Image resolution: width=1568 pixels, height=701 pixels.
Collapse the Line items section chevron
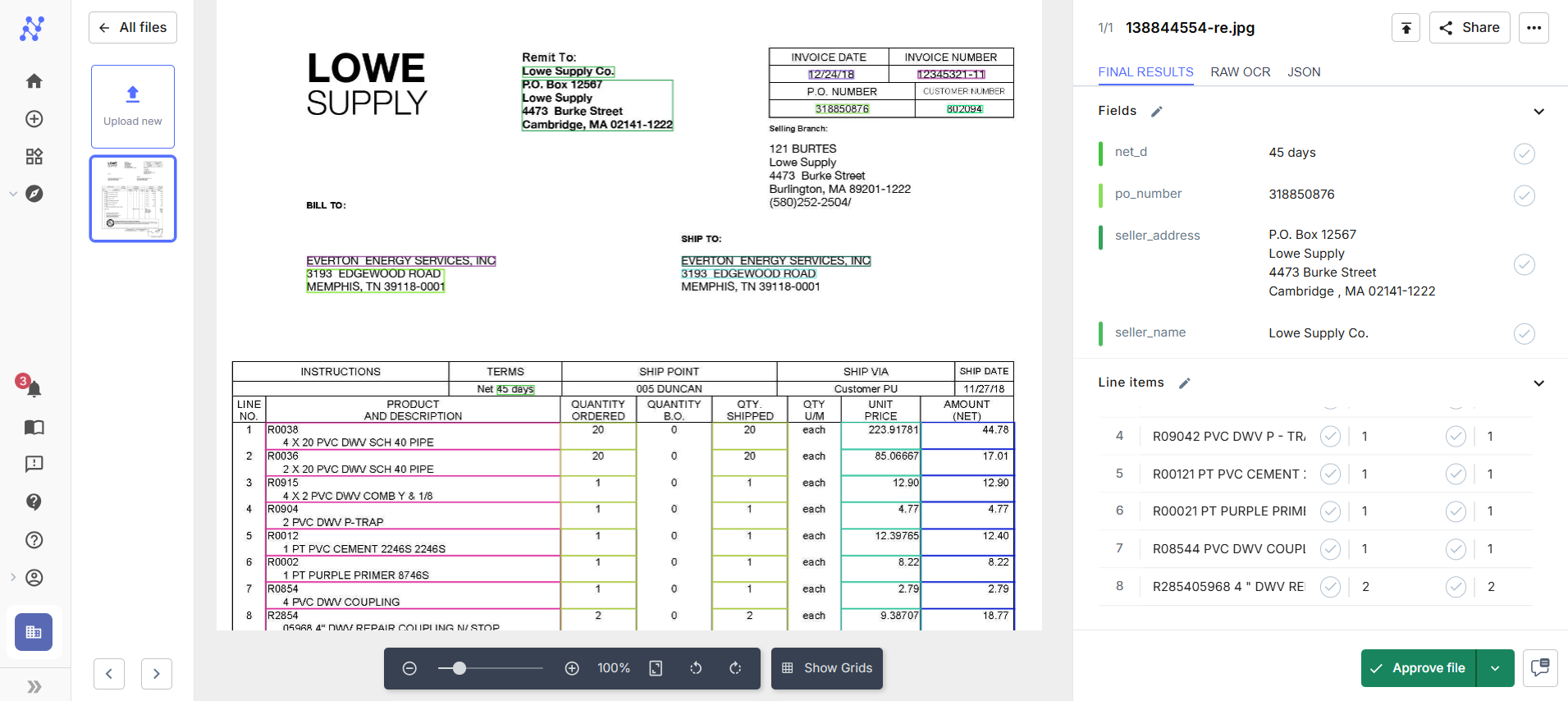[x=1538, y=383]
